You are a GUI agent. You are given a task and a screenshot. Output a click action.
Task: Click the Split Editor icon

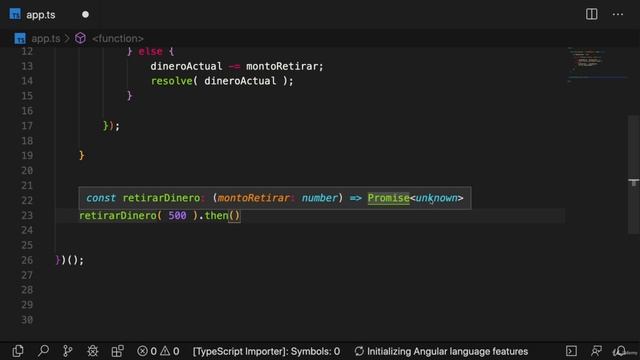click(x=591, y=14)
